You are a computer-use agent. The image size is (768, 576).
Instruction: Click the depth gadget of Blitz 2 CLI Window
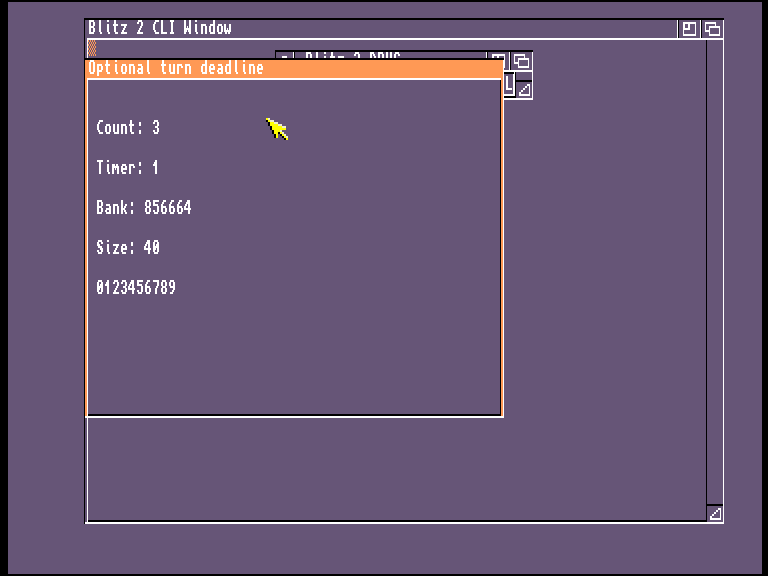(x=712, y=29)
